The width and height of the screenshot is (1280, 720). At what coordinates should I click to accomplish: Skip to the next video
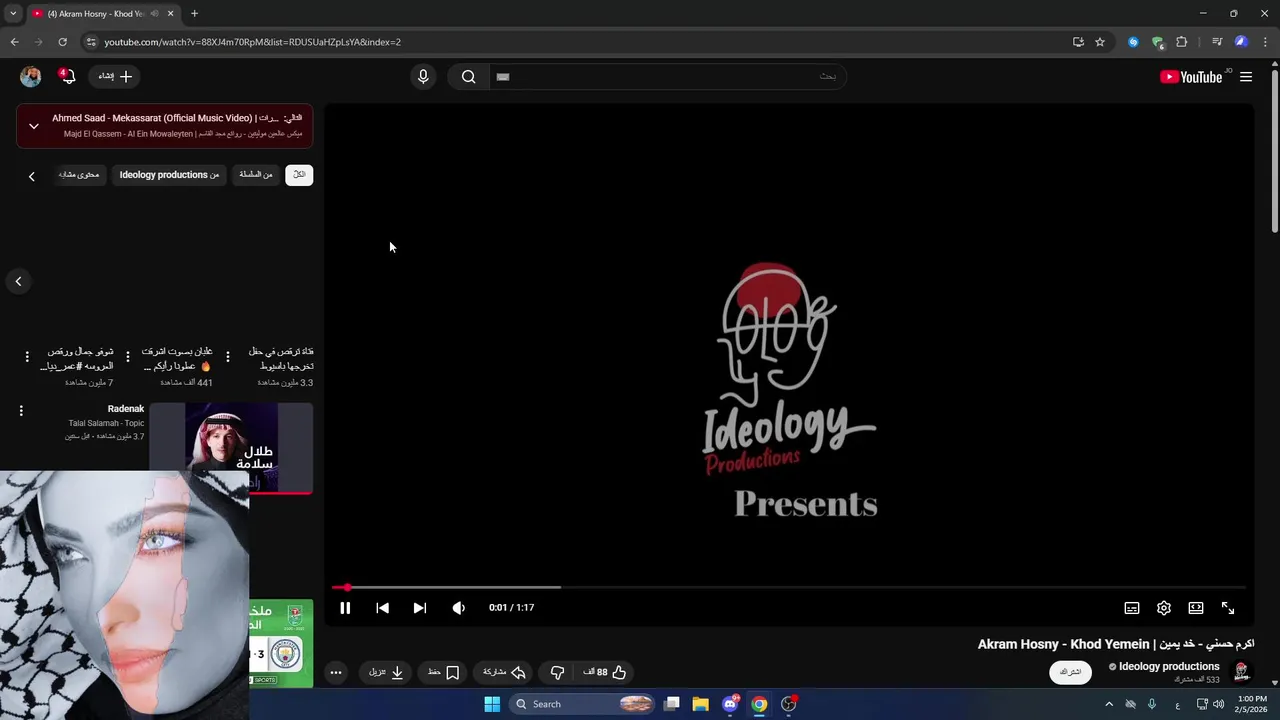point(420,608)
